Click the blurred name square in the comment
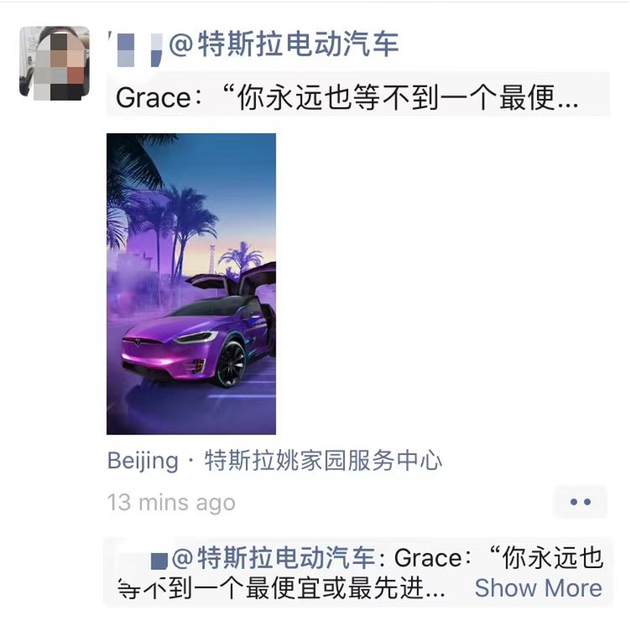The height and width of the screenshot is (635, 630). tap(159, 561)
